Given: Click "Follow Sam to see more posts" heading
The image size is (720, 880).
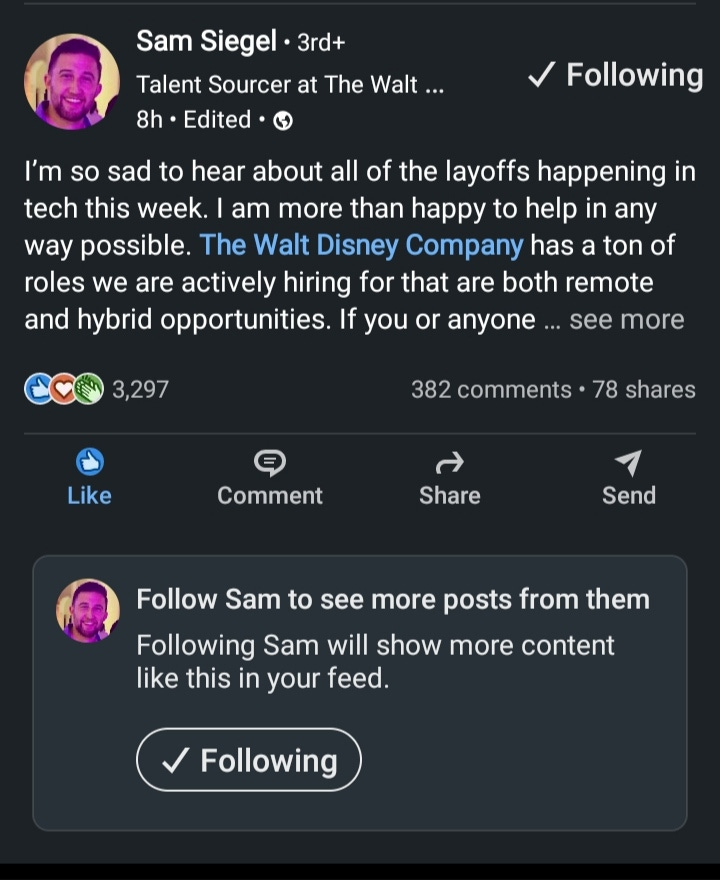Looking at the screenshot, I should click(x=393, y=599).
